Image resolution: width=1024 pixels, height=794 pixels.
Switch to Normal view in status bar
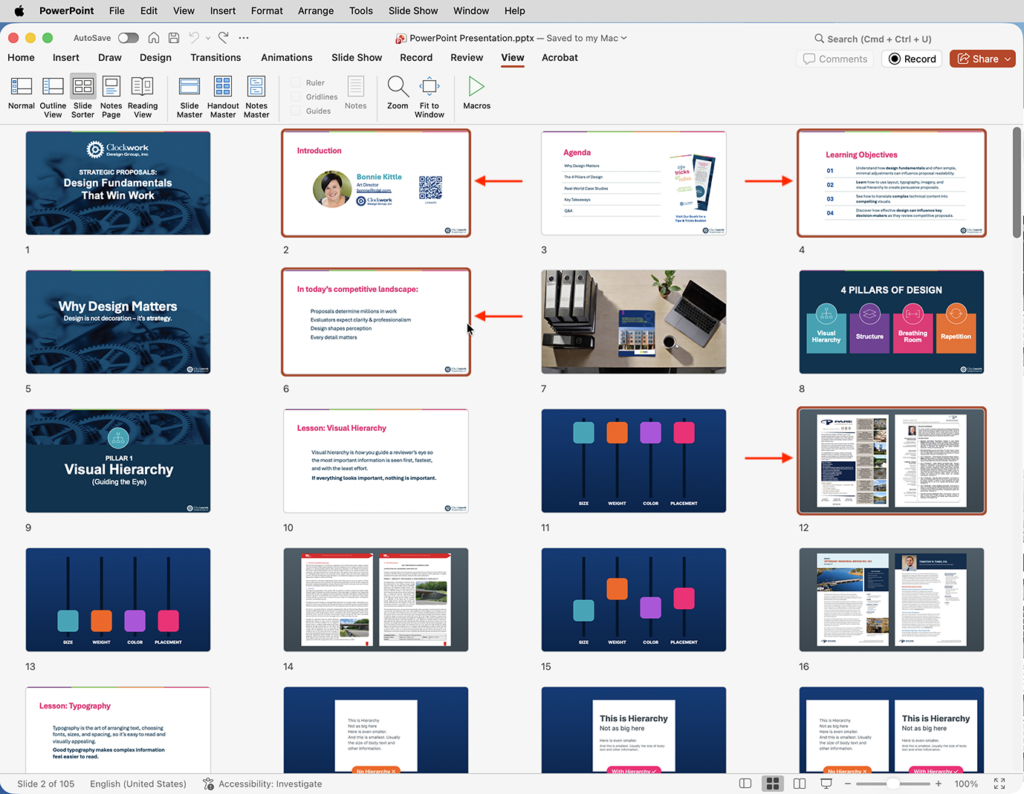[745, 784]
